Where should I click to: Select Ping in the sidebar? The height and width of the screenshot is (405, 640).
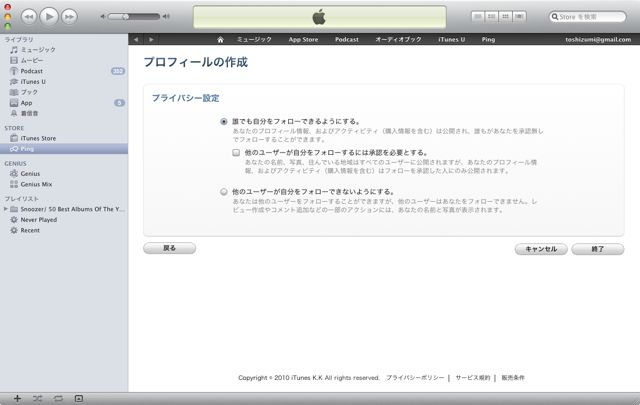pyautogui.click(x=64, y=149)
